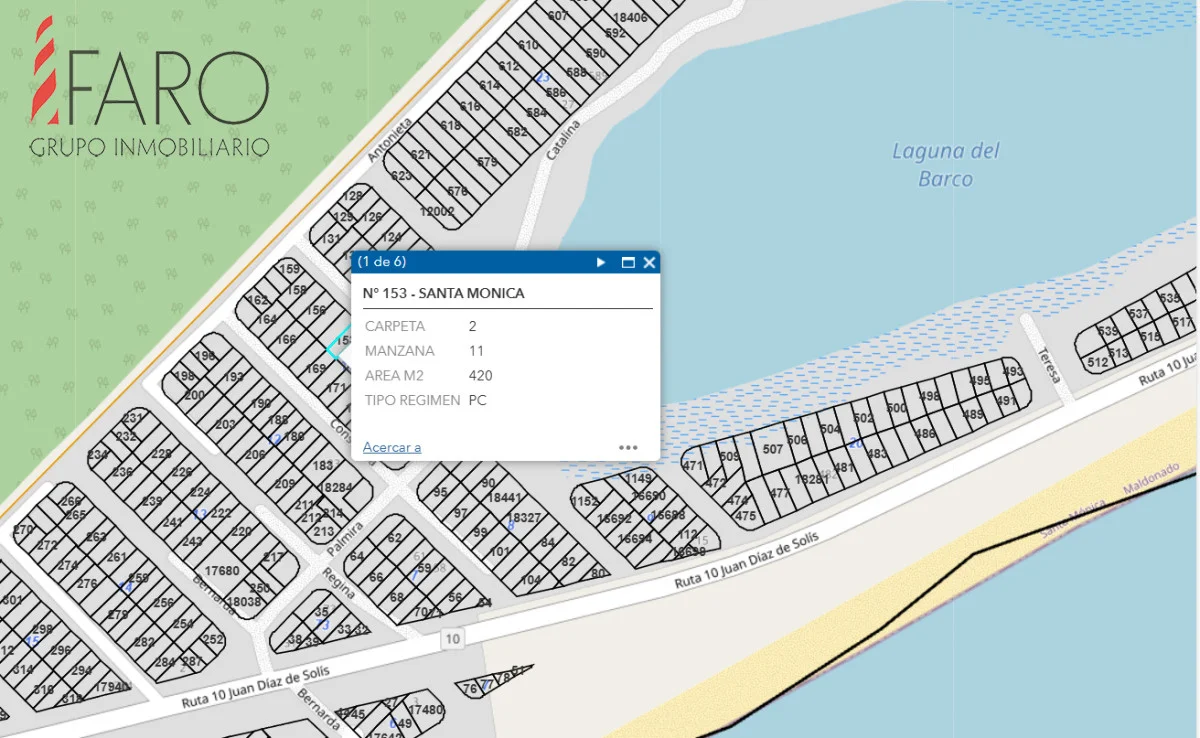Maximize the parcel info popup
The image size is (1200, 738).
(628, 262)
